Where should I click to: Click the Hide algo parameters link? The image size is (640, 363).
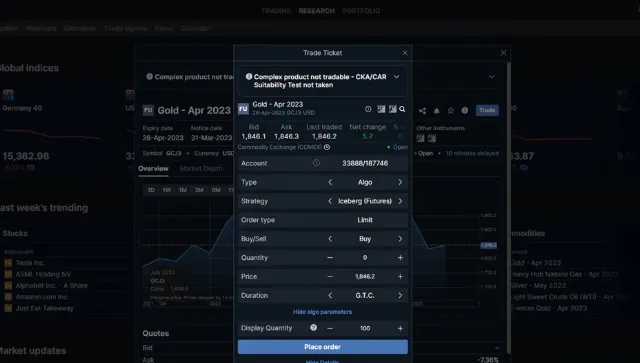[322, 312]
